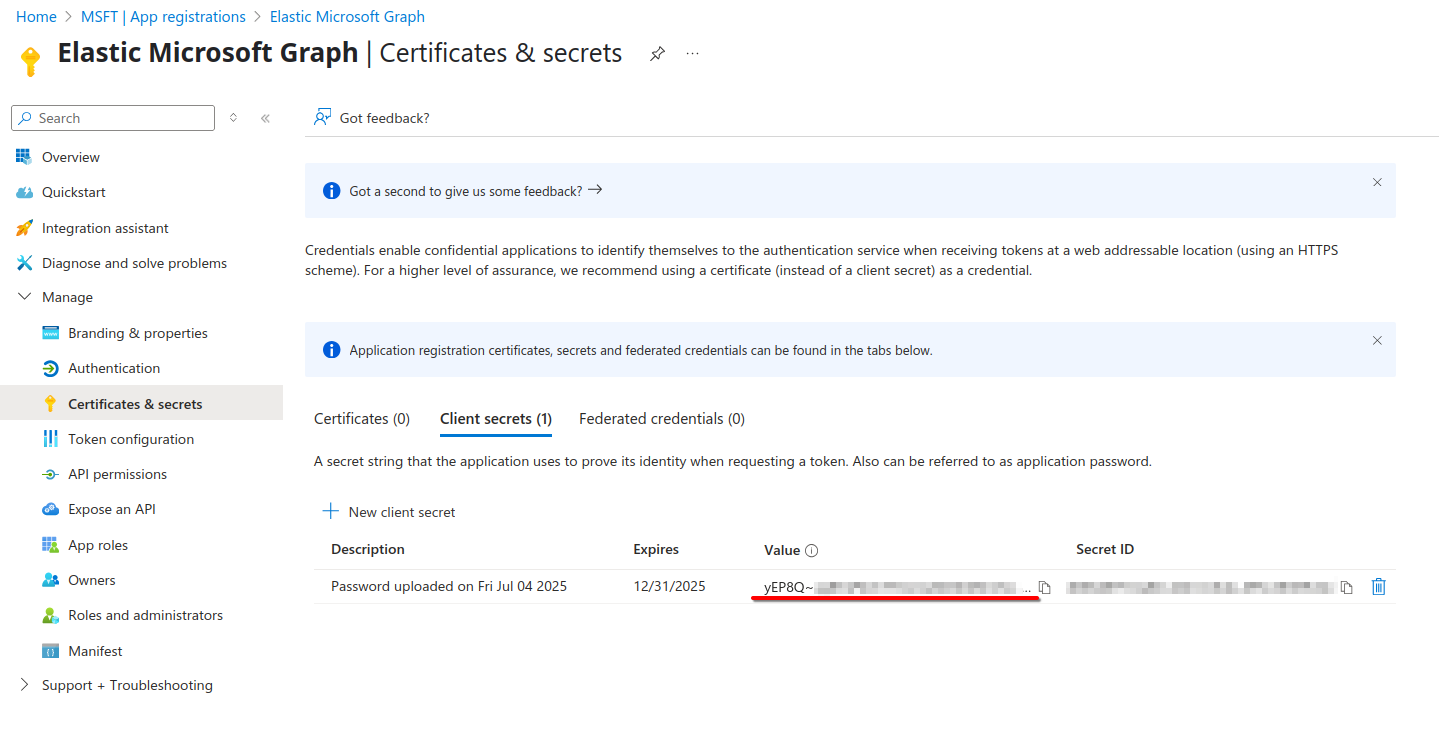Navigate to App registrations breadcrumb link
1439x749 pixels.
[162, 16]
